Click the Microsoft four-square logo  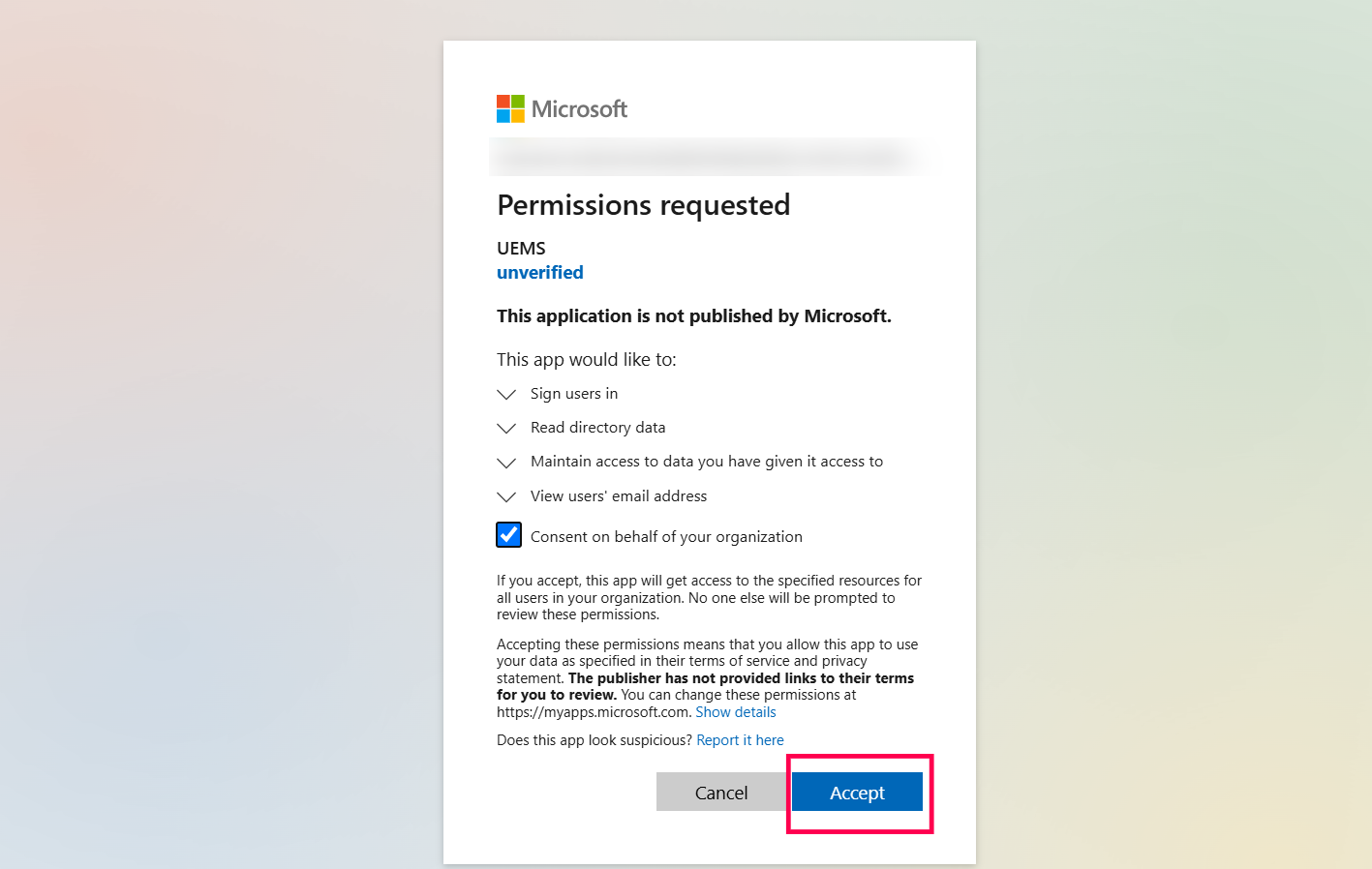[x=510, y=108]
